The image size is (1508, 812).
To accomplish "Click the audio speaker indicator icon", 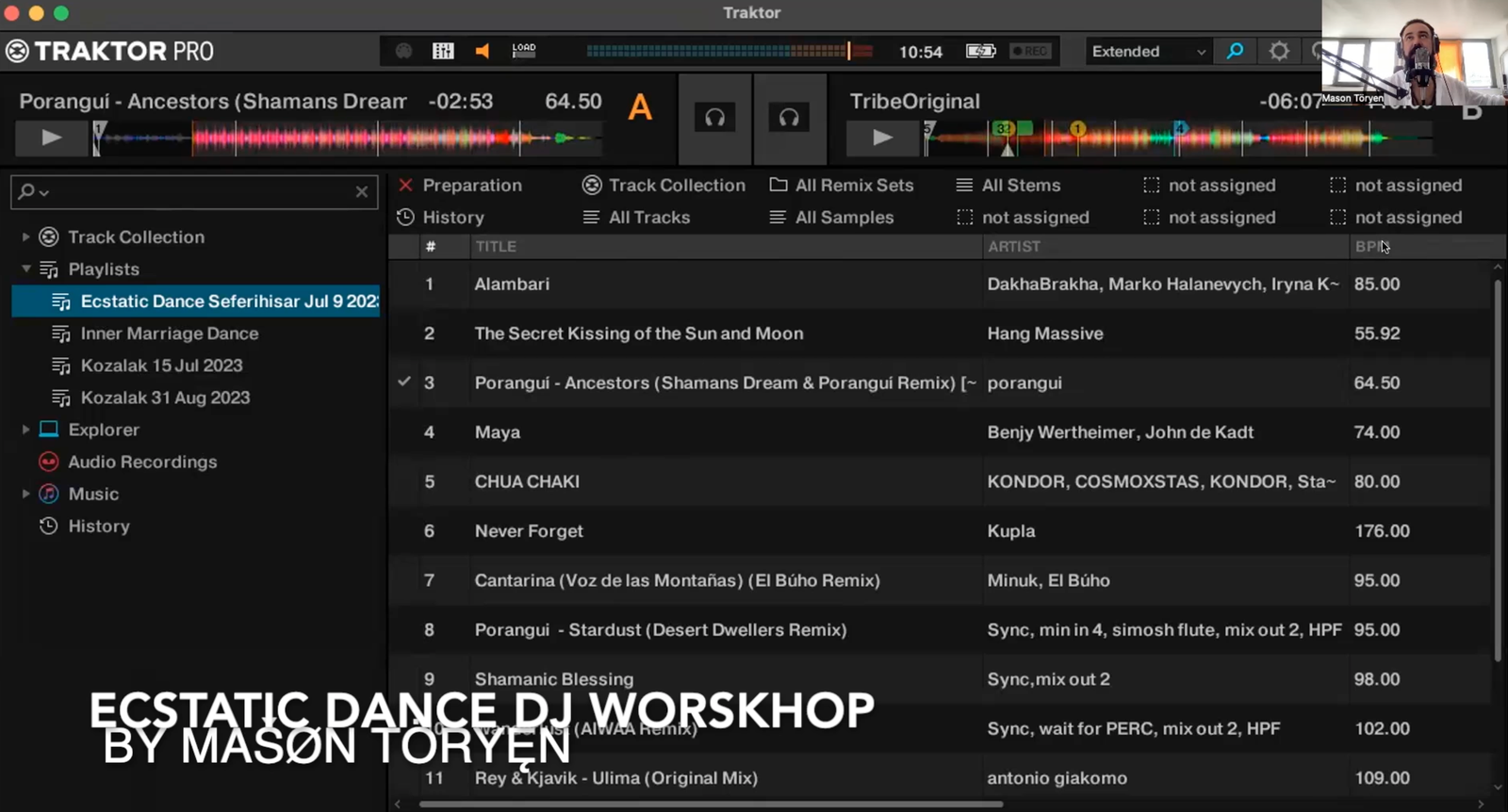I will (x=483, y=51).
